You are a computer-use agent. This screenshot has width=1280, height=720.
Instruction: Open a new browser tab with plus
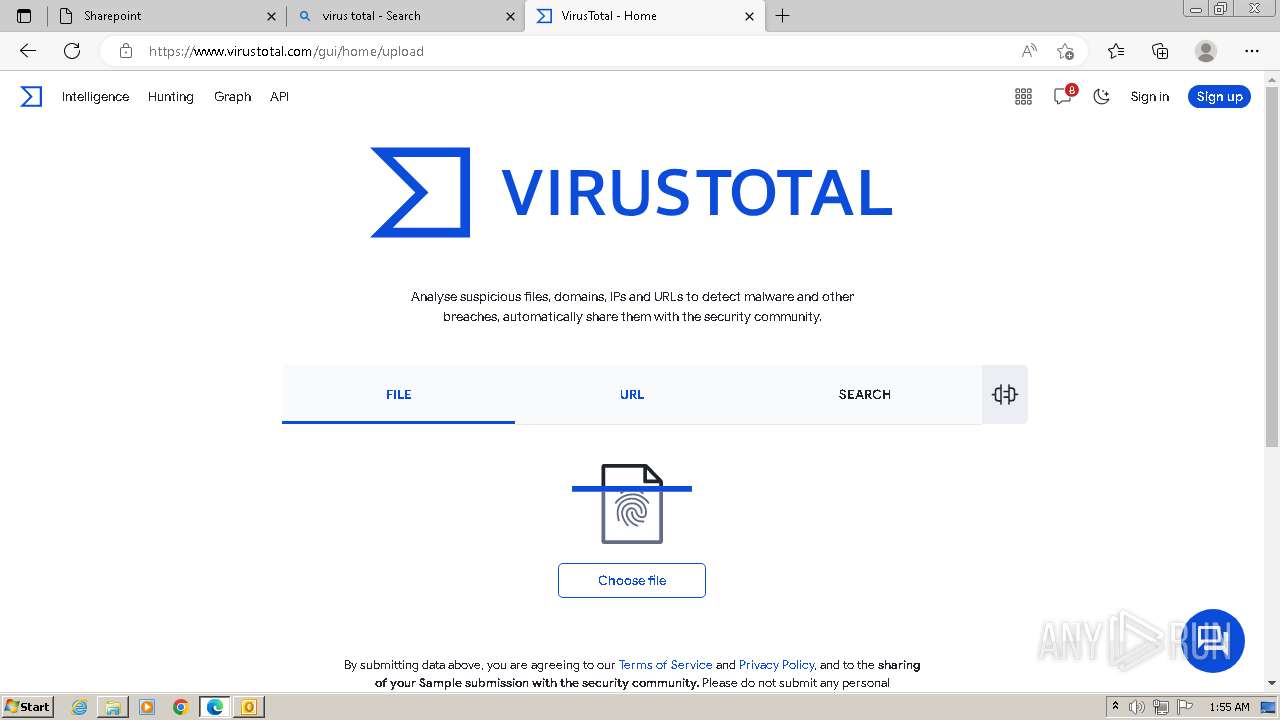[x=783, y=16]
